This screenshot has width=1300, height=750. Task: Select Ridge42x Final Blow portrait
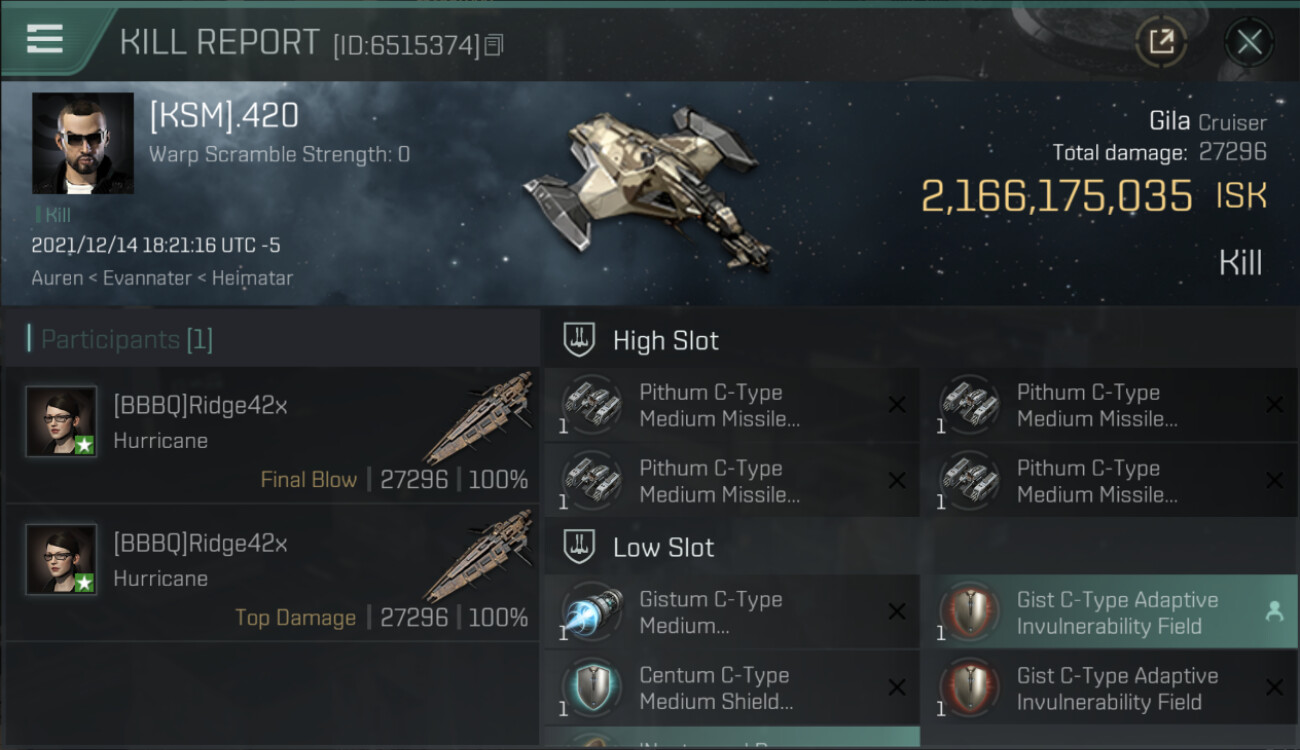(61, 421)
